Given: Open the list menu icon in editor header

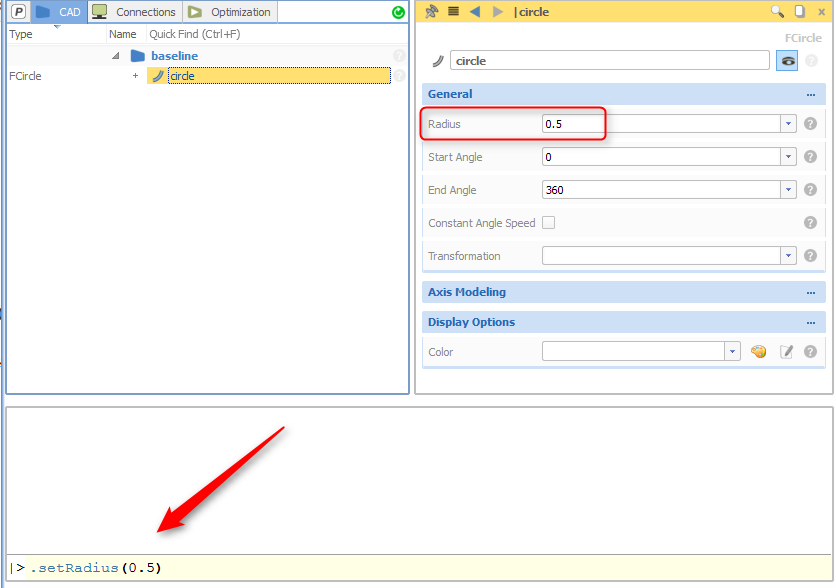Looking at the screenshot, I should click(453, 11).
